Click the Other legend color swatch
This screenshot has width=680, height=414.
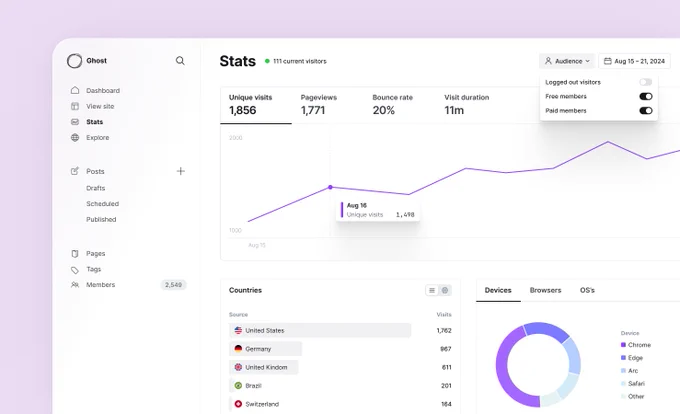623,396
